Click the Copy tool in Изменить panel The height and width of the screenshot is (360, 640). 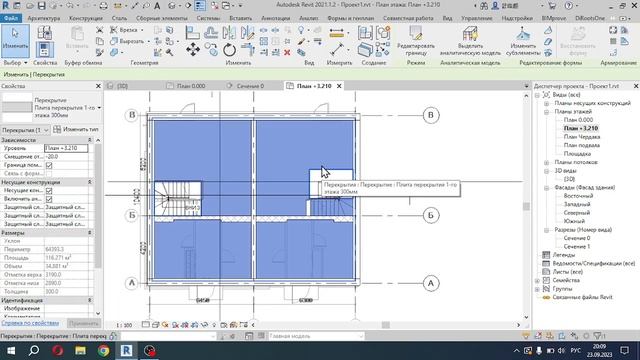click(x=211, y=50)
